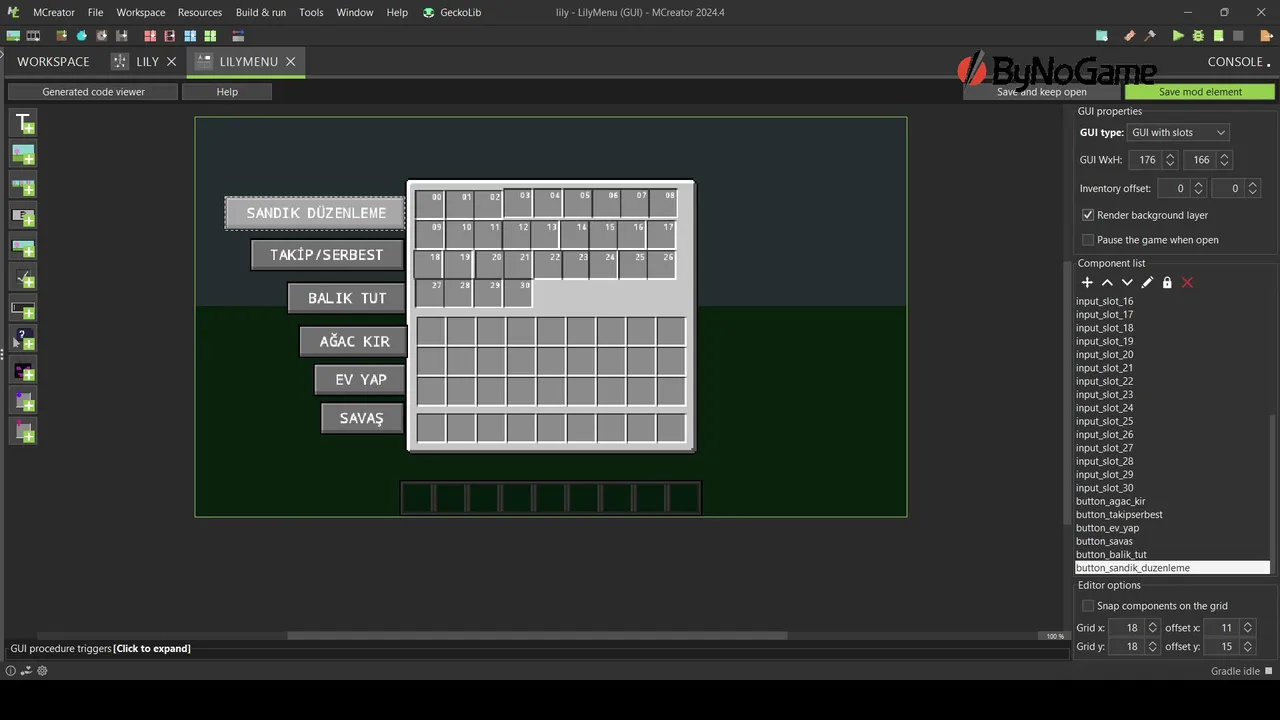Click the Generated code viewer button

(93, 91)
